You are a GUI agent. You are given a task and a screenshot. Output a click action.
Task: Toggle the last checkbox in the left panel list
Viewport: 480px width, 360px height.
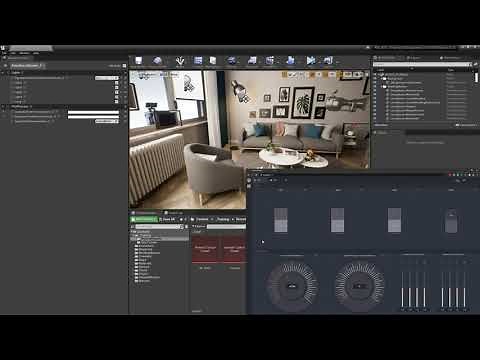coord(117,101)
